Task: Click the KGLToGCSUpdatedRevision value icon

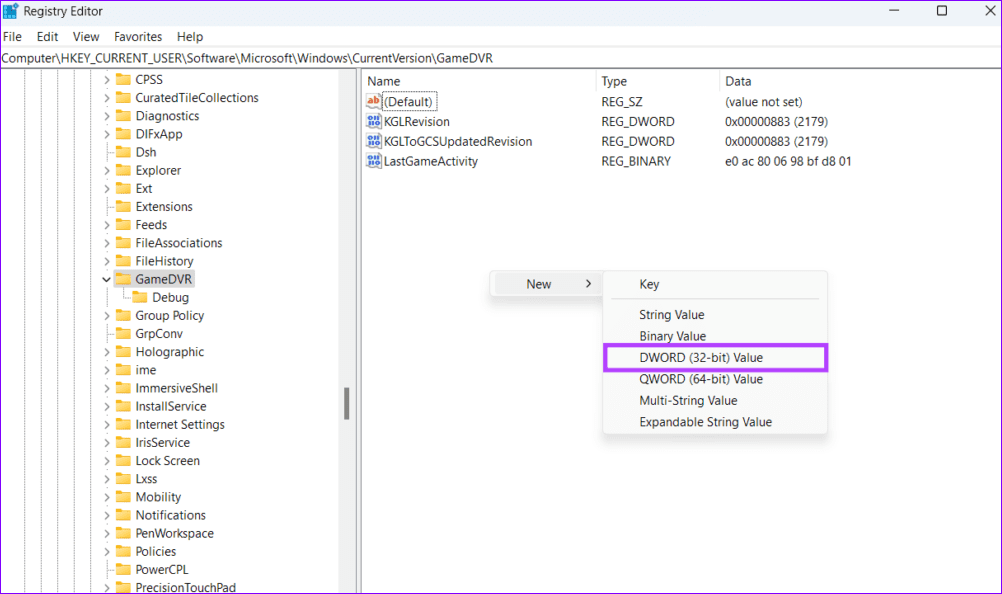Action: (x=374, y=142)
